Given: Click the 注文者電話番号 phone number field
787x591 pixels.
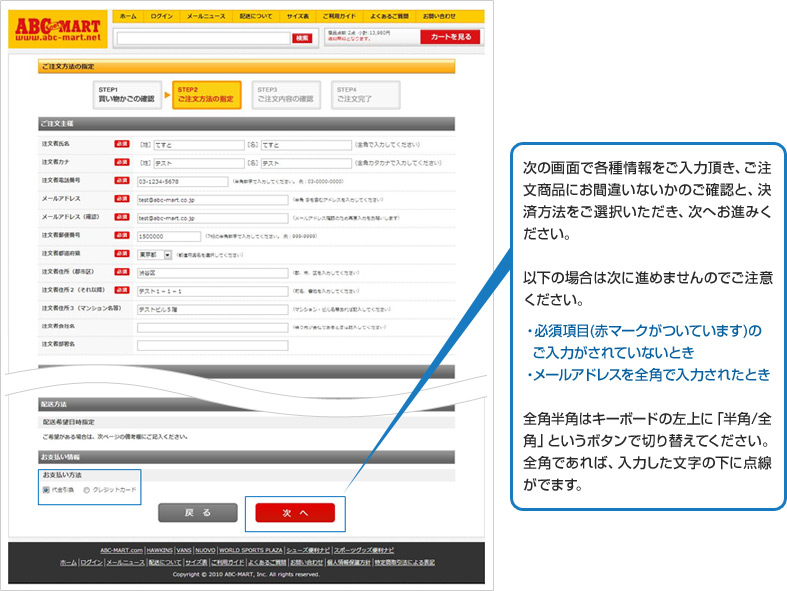Looking at the screenshot, I should click(183, 181).
